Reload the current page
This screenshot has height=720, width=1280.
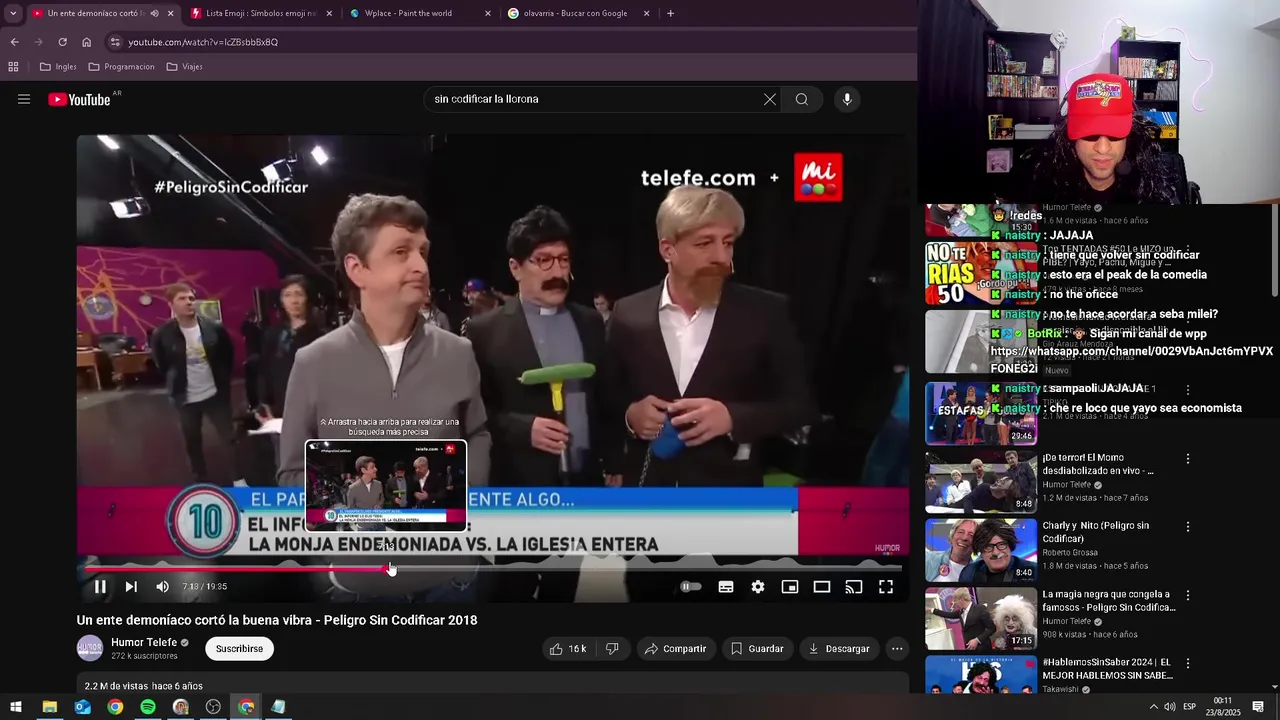tap(62, 42)
